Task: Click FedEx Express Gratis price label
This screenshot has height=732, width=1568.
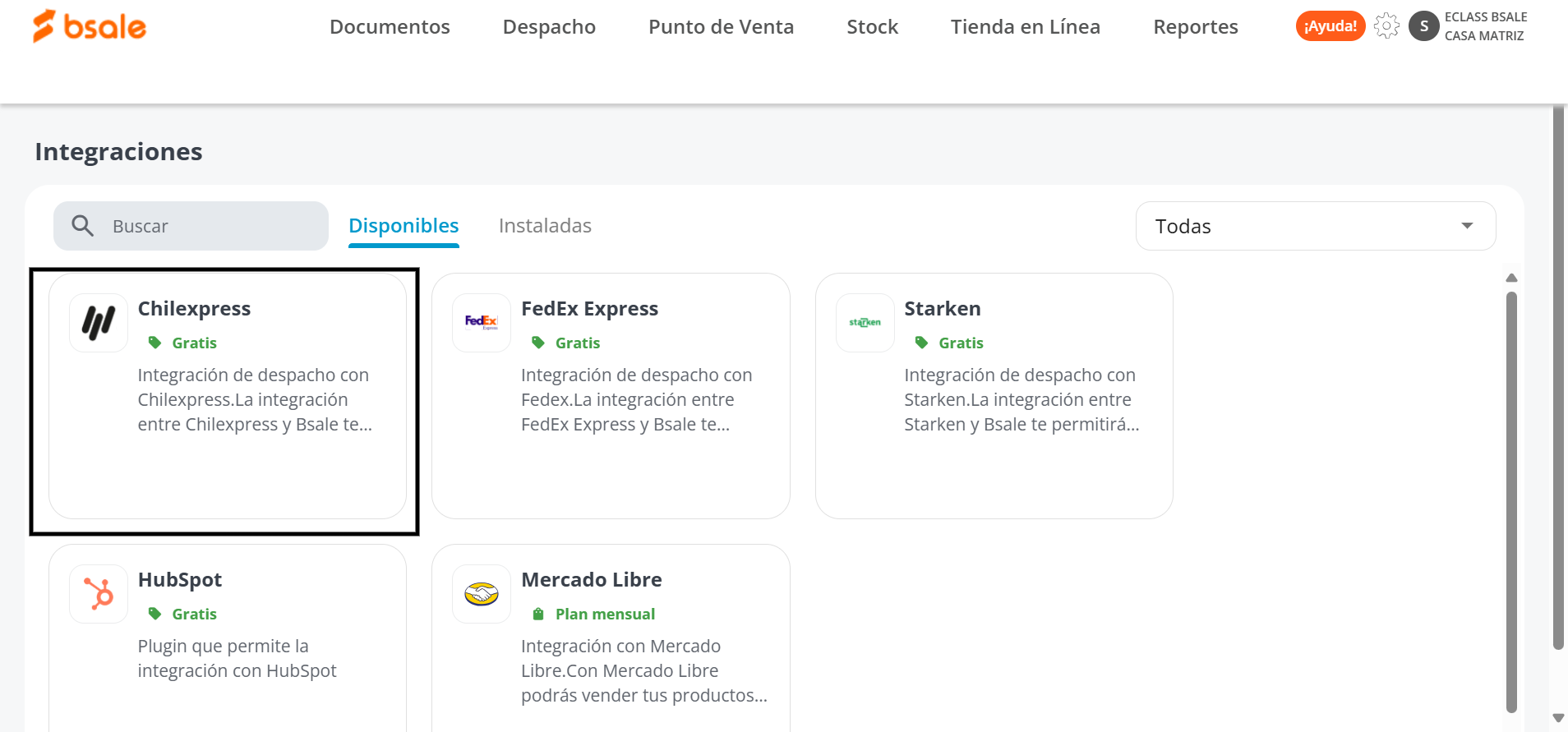Action: click(577, 343)
